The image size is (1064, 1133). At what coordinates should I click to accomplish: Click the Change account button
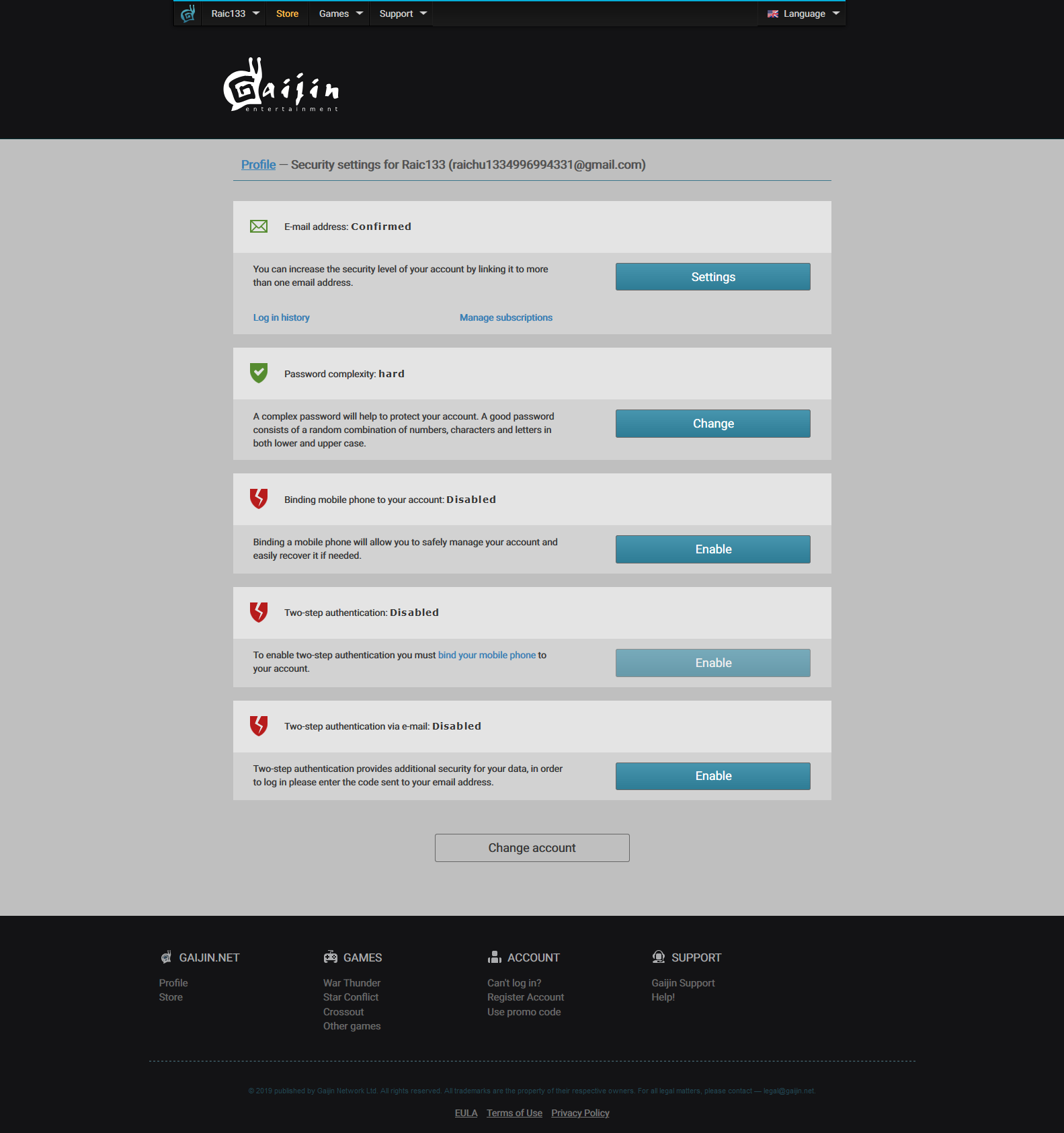point(532,848)
